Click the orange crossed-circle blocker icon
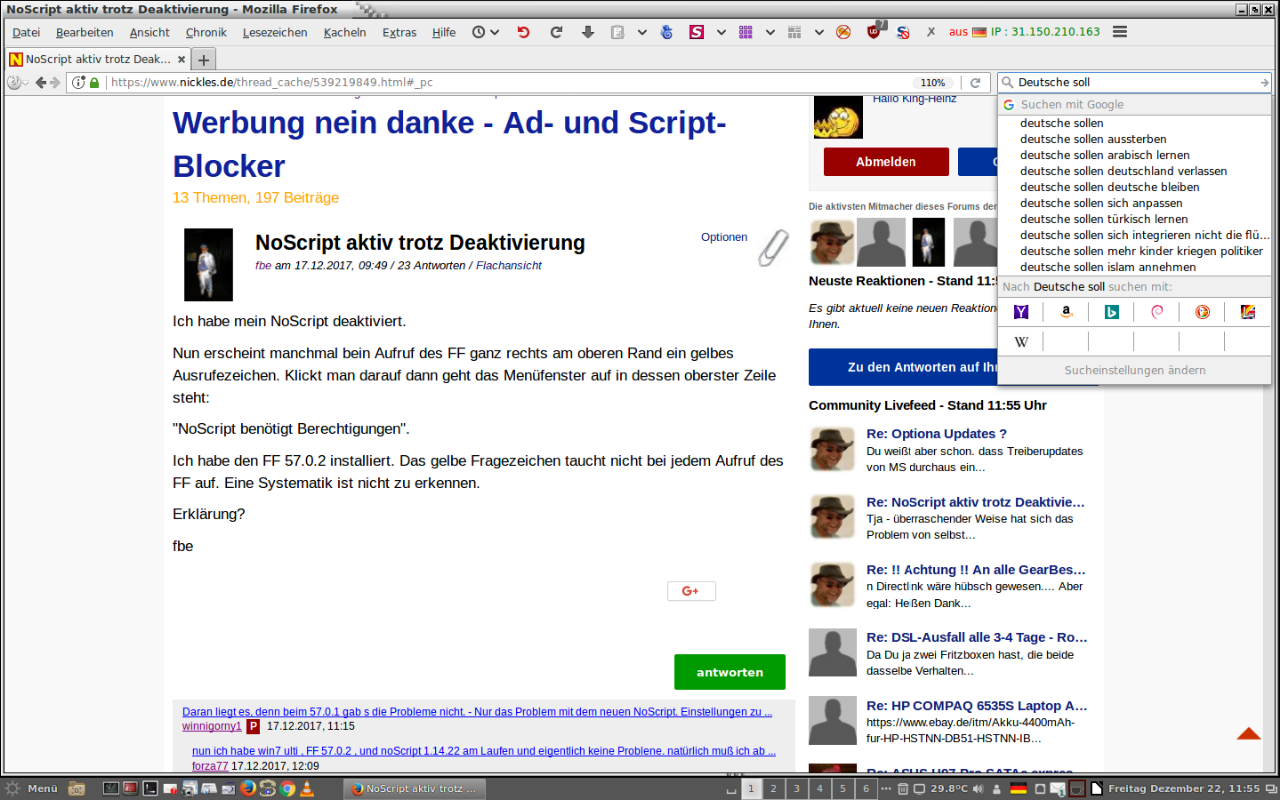The height and width of the screenshot is (800, 1280). (x=844, y=32)
